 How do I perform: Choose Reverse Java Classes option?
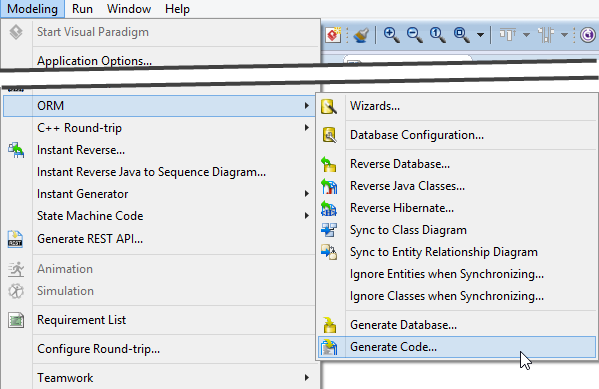click(457, 186)
